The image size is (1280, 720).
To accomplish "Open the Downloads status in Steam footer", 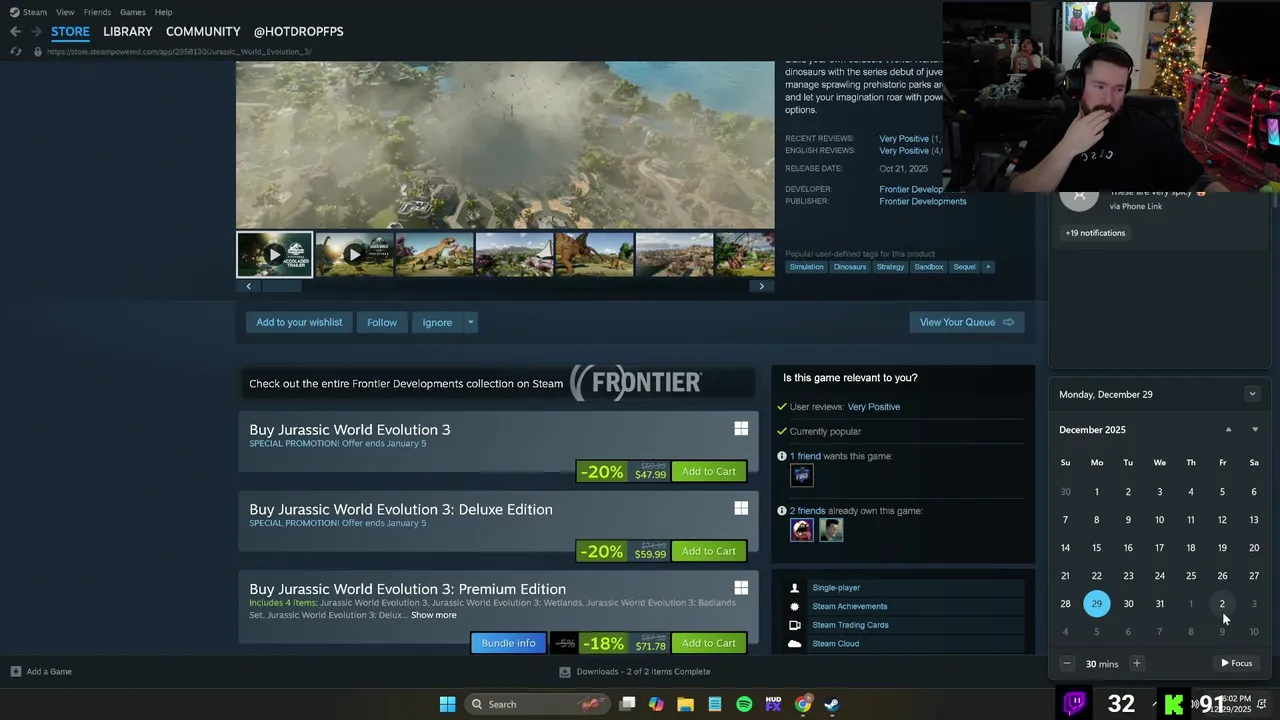I will coord(634,672).
